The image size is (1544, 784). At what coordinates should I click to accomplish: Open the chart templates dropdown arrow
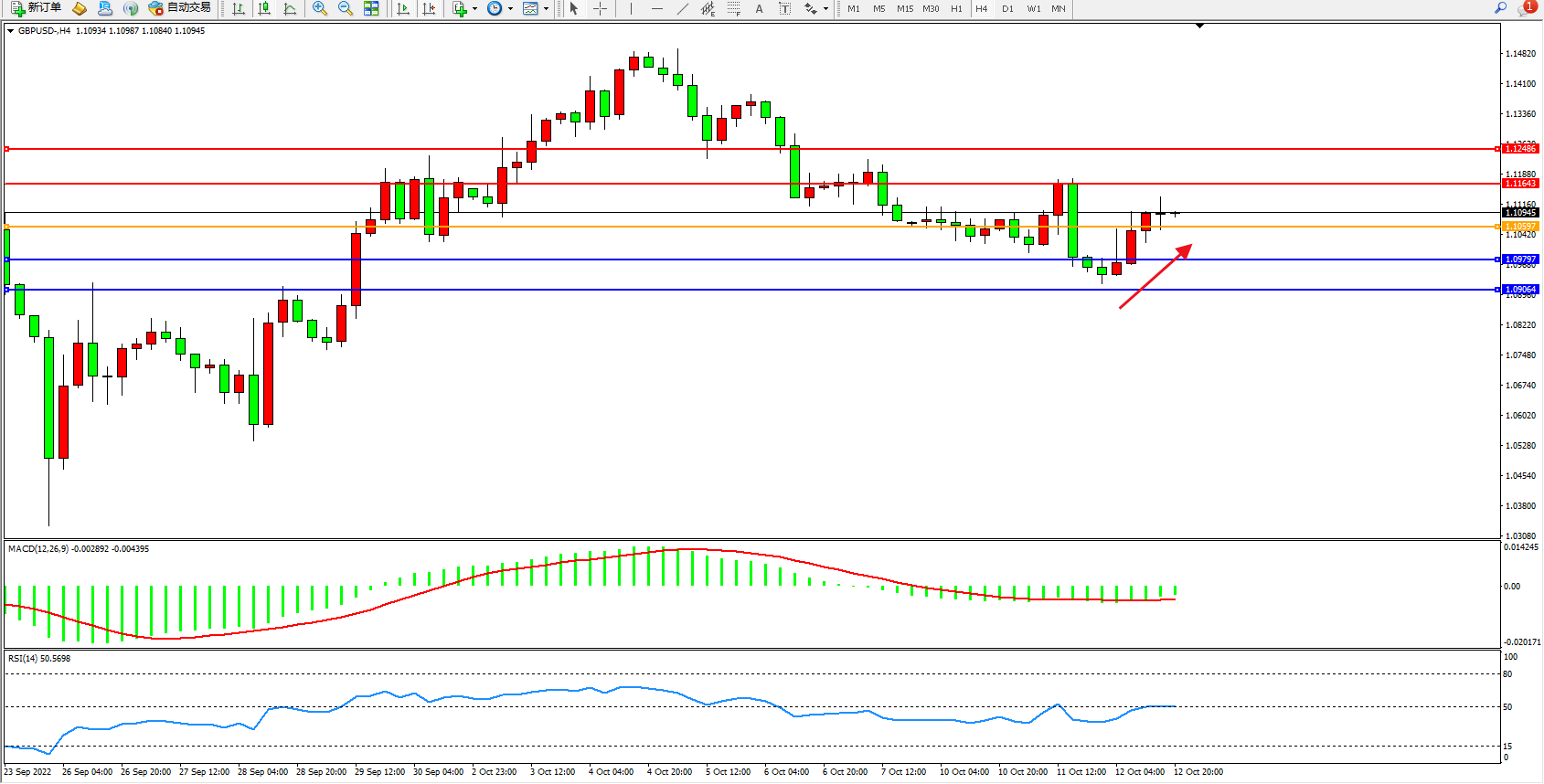pos(546,9)
